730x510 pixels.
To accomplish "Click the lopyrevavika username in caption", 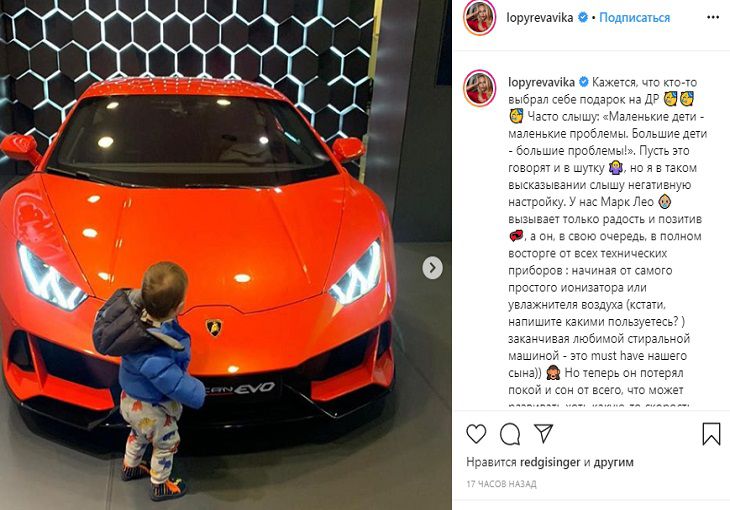I will pyautogui.click(x=541, y=82).
